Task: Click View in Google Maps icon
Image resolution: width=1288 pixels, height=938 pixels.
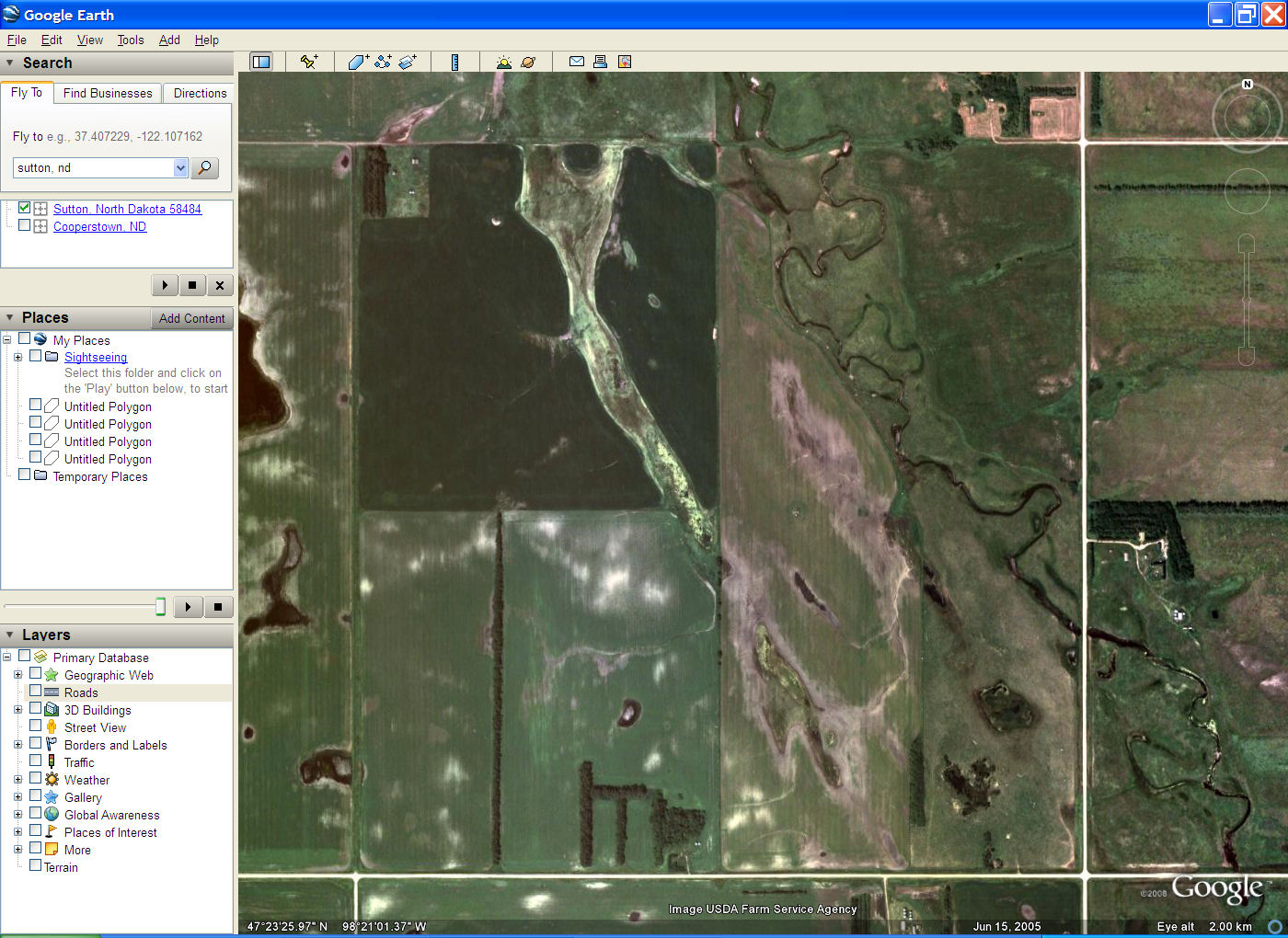Action: pyautogui.click(x=625, y=62)
